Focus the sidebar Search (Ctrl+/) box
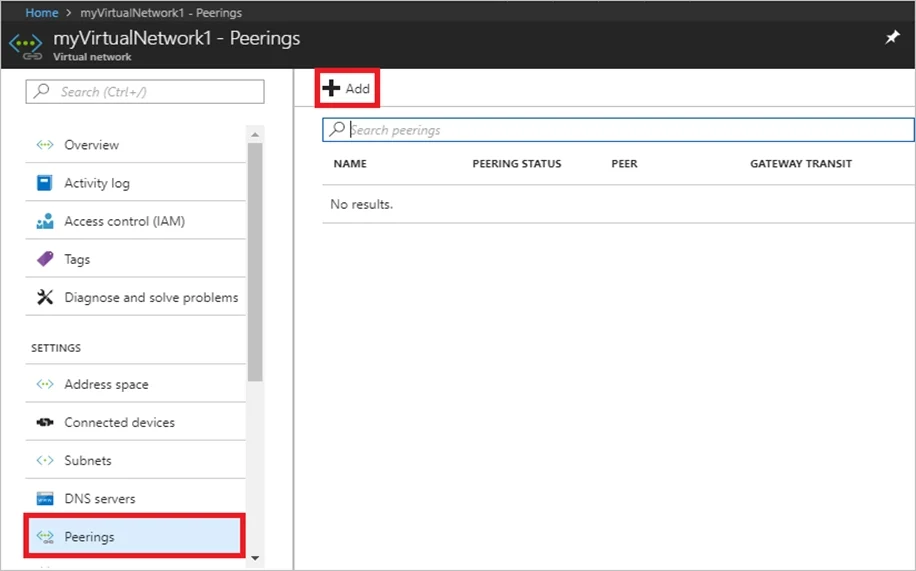916x571 pixels. 145,91
